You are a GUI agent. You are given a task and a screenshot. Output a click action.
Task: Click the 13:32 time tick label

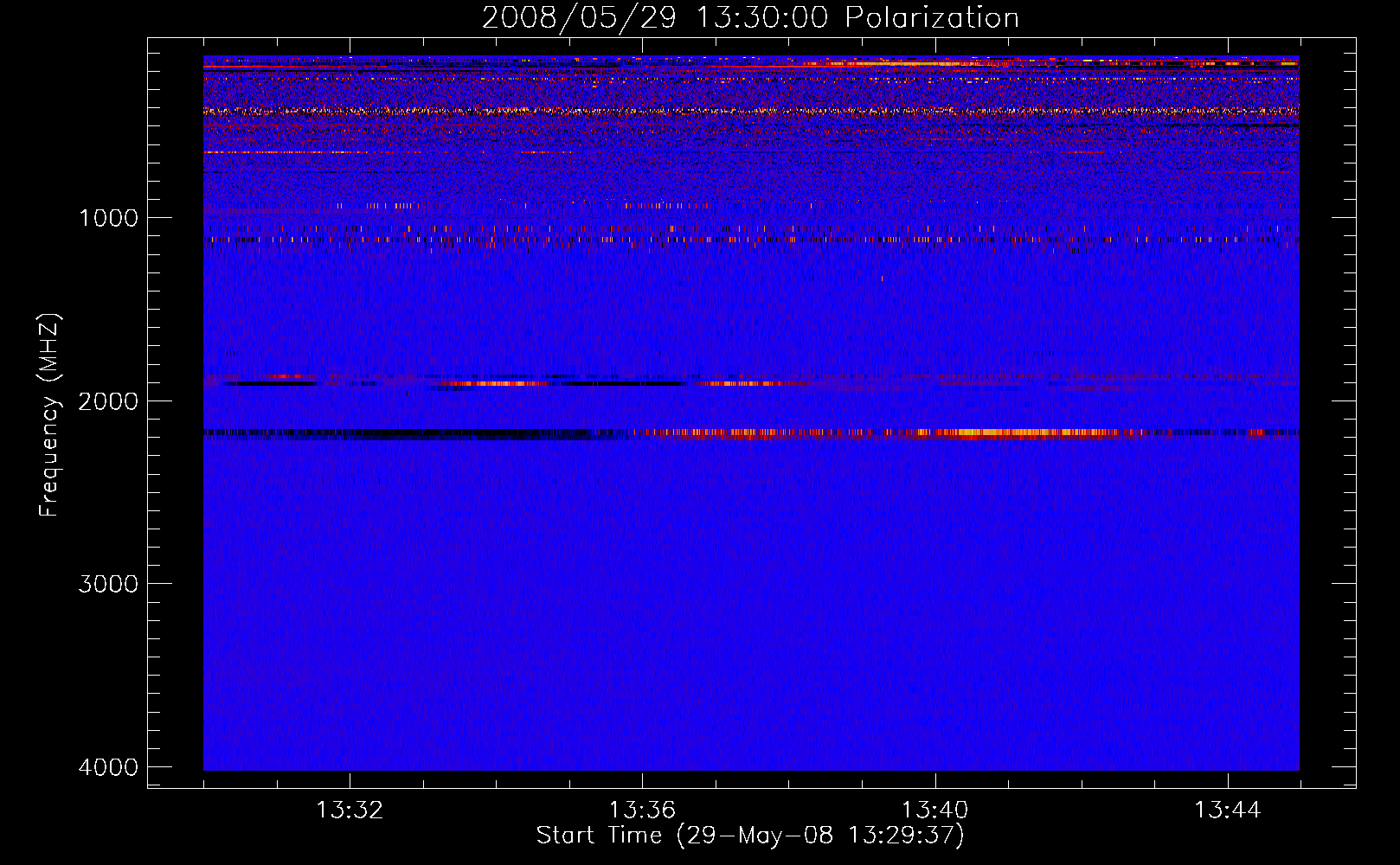click(350, 811)
